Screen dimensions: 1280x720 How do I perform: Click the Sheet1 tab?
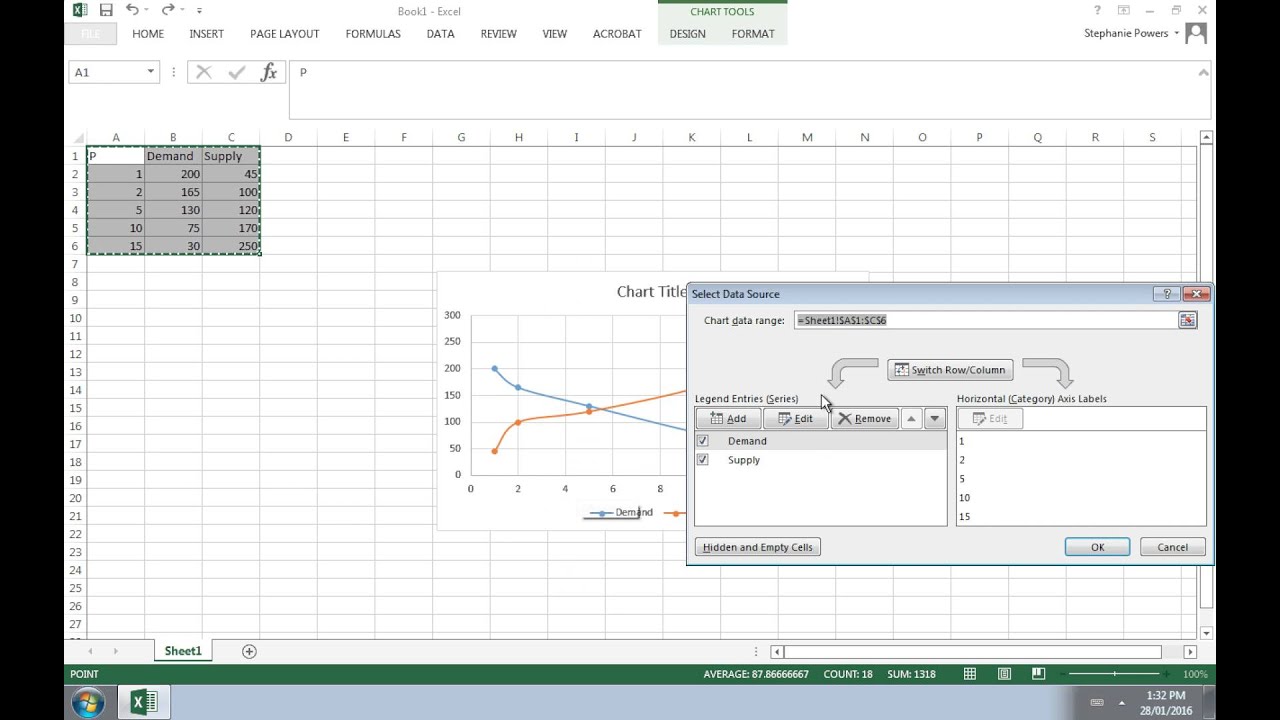click(183, 651)
